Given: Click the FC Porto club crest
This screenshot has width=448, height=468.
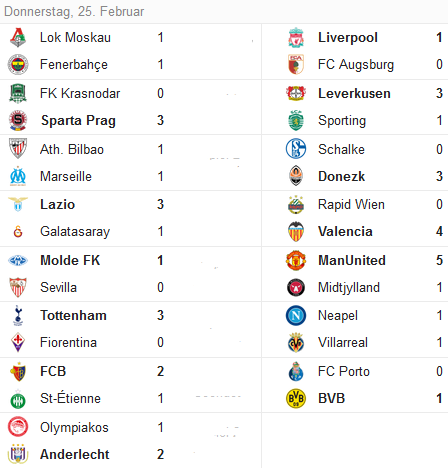Looking at the screenshot, I should coord(296,371).
